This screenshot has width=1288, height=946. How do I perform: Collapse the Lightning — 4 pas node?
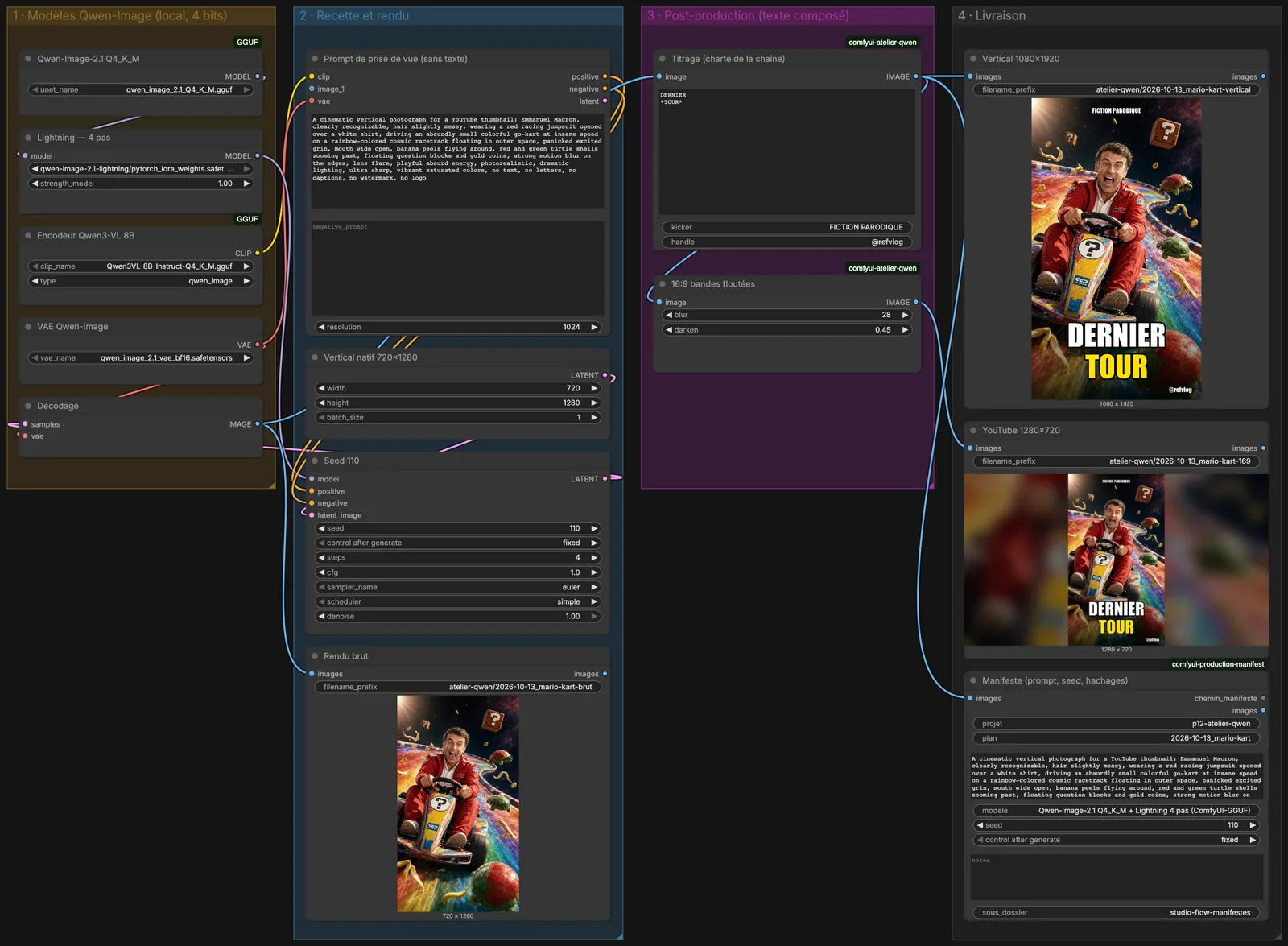pos(28,138)
